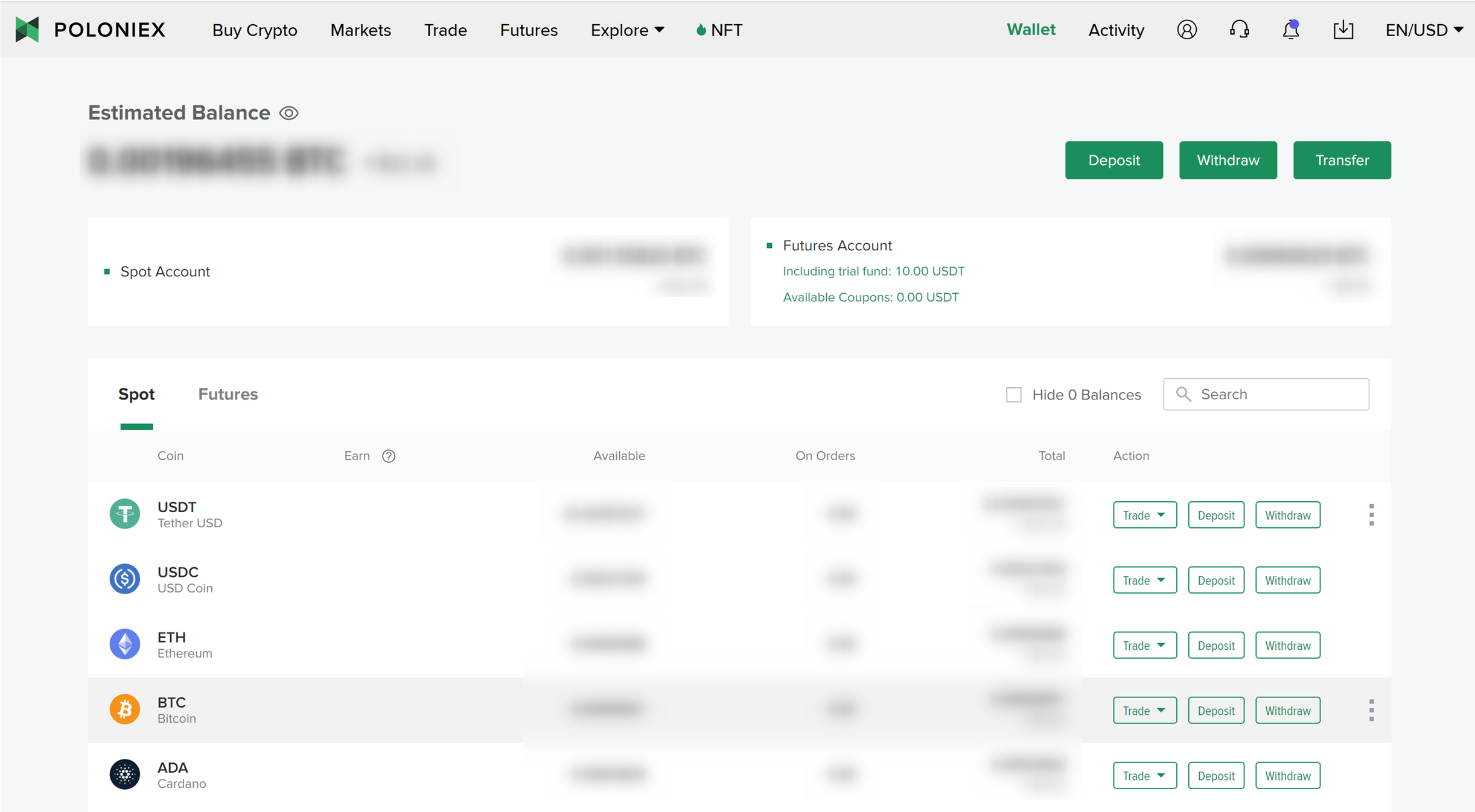Viewport: 1475px width, 812px height.
Task: Withdraw ADA from its row
Action: tap(1288, 775)
